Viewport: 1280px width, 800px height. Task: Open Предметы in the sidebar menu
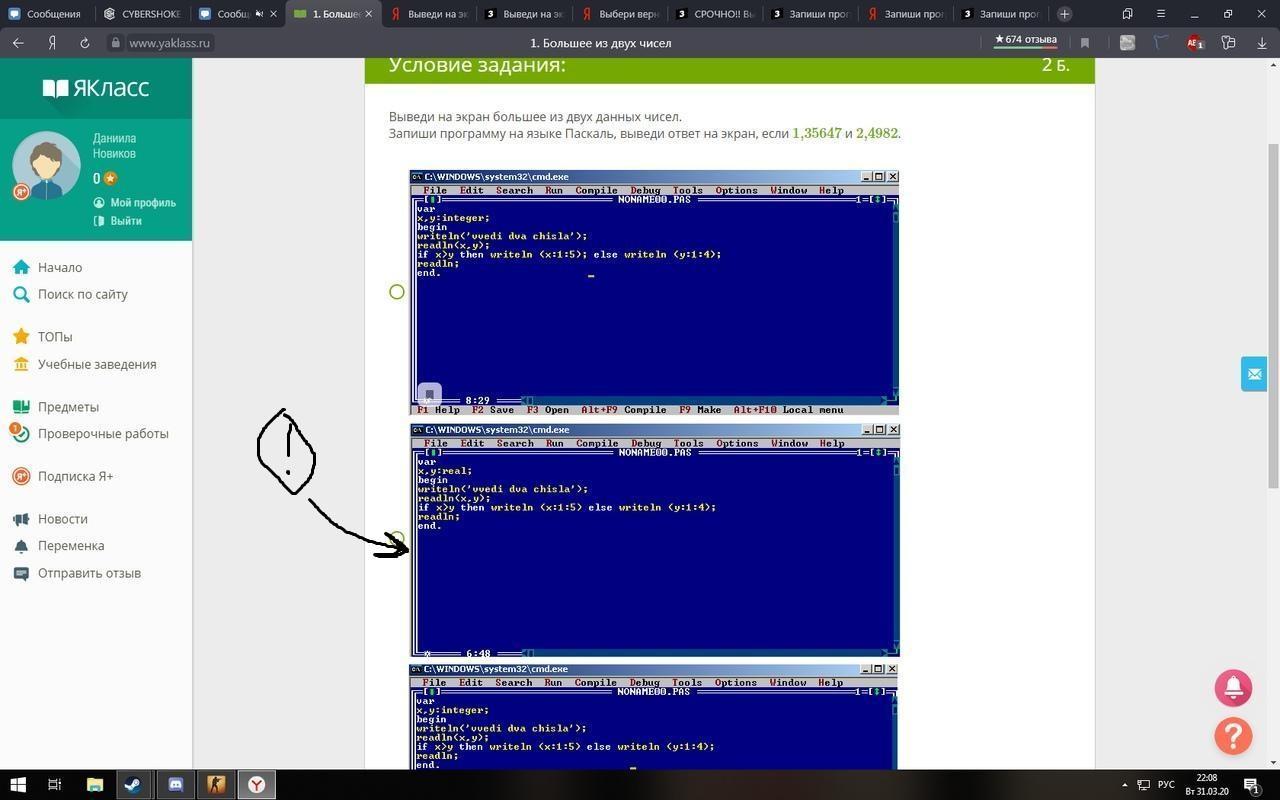(x=68, y=407)
